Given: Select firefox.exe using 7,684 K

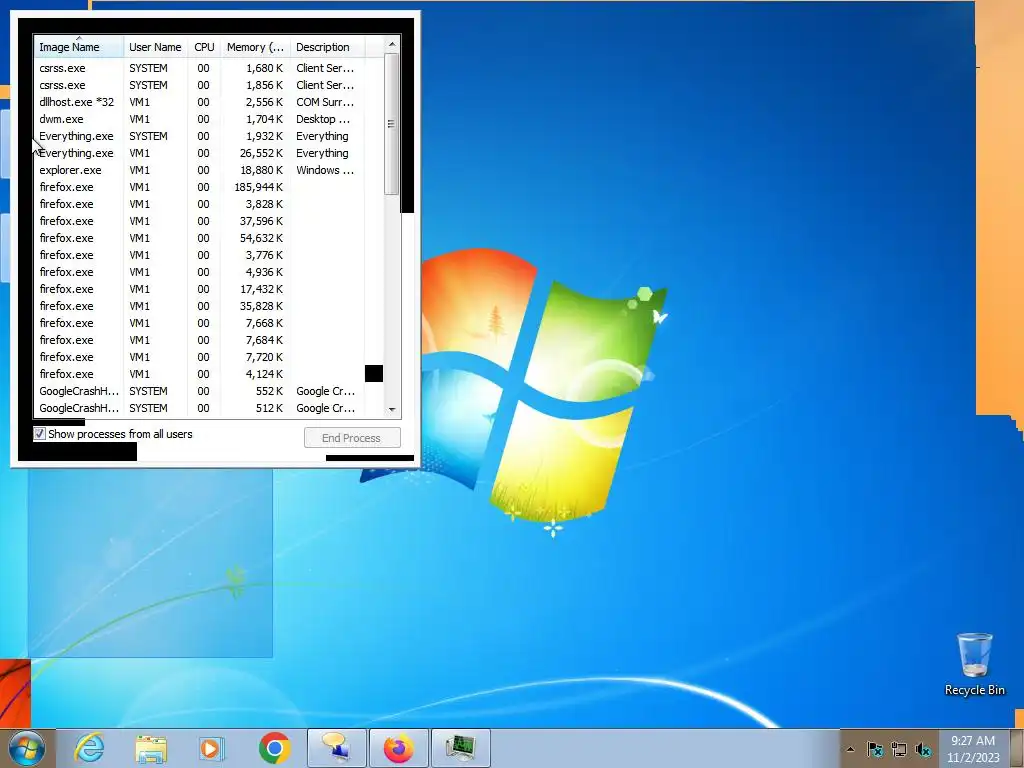Looking at the screenshot, I should click(x=199, y=340).
